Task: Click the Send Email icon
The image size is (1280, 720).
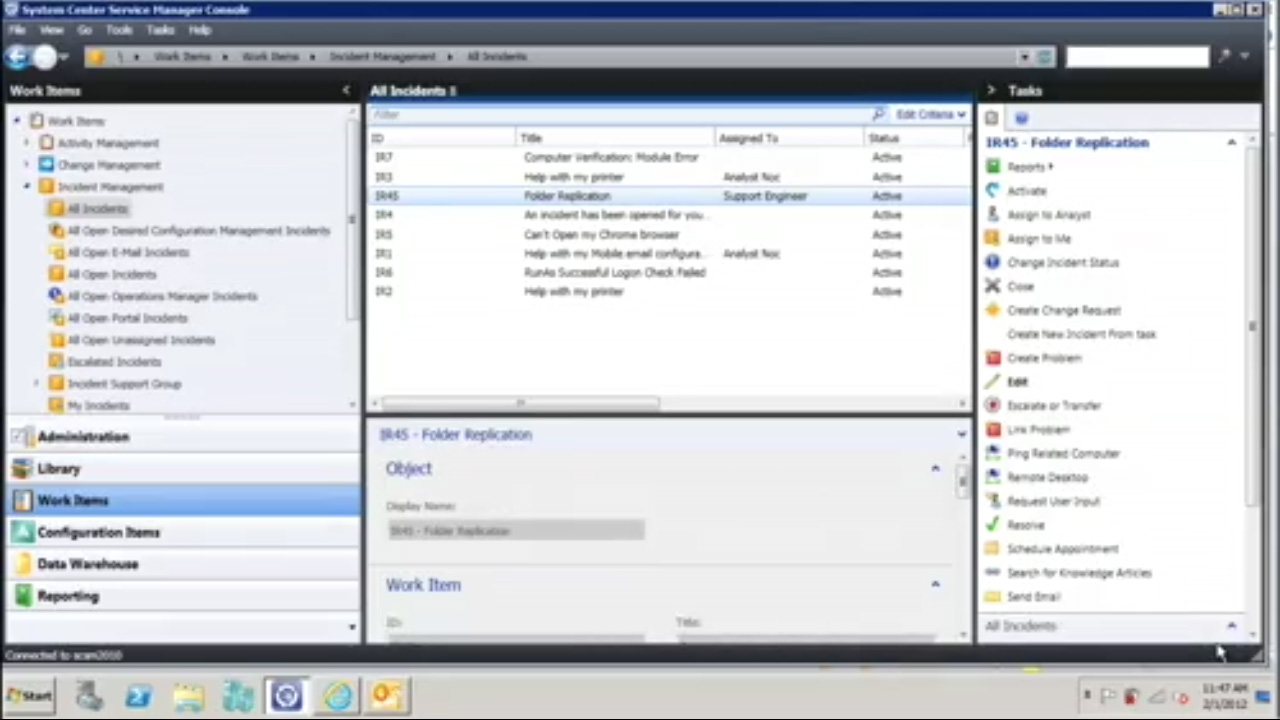Action: coord(992,597)
